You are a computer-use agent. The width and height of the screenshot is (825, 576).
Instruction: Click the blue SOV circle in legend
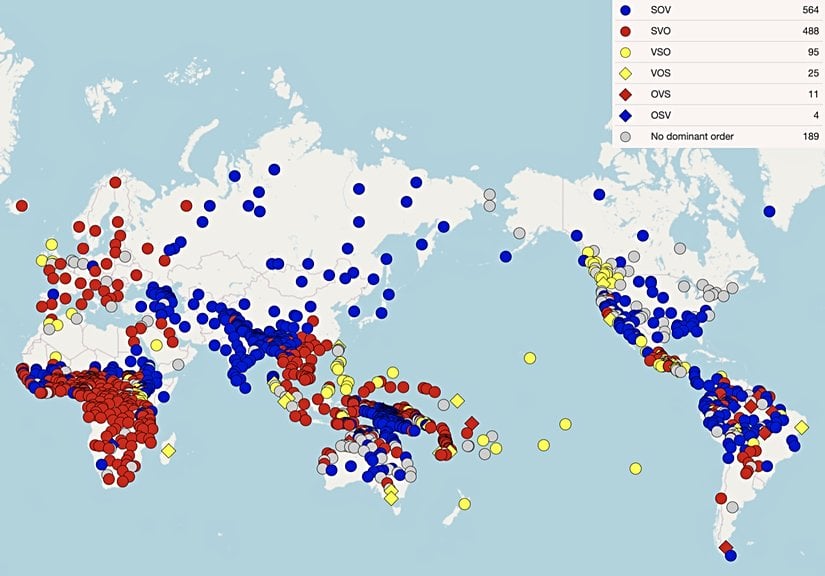pyautogui.click(x=626, y=10)
